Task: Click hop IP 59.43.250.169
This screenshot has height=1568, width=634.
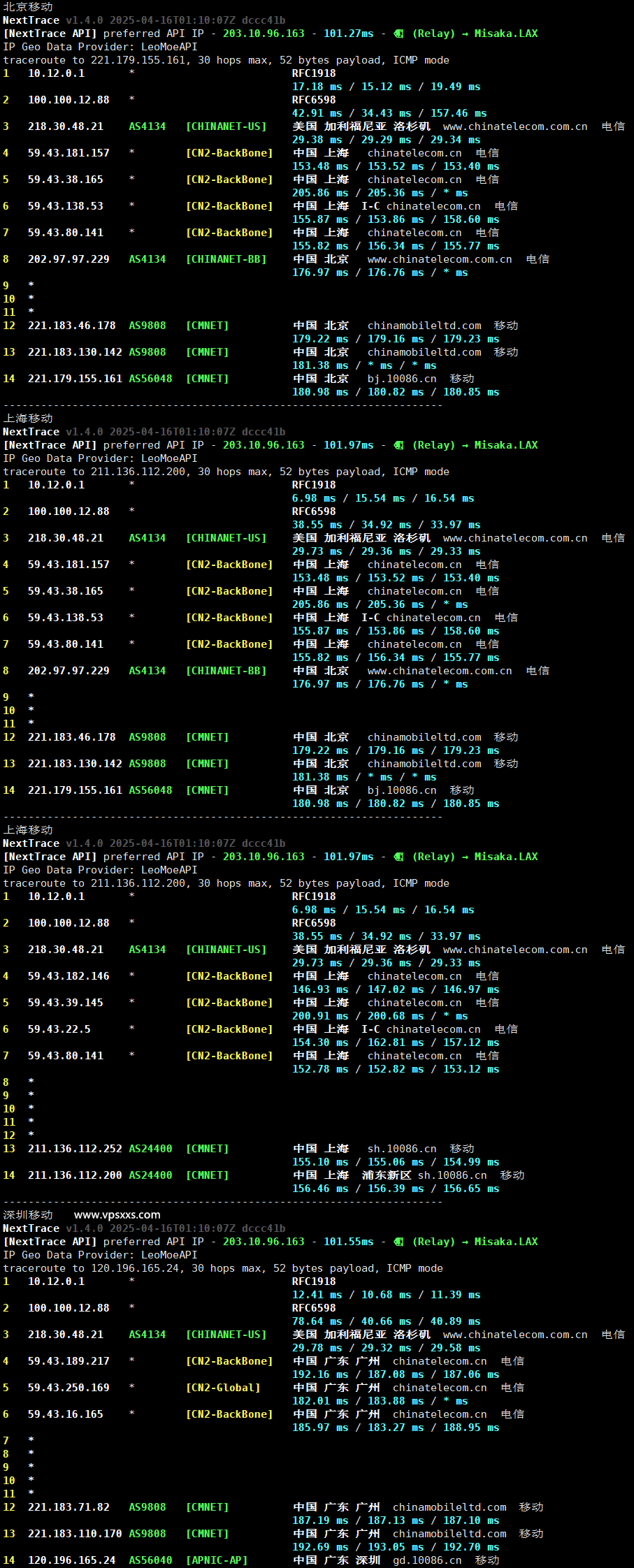Action: [x=69, y=1388]
